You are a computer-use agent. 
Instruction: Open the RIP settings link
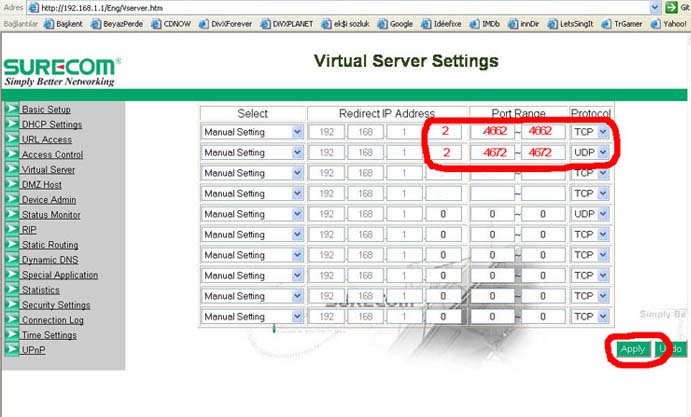tap(29, 230)
